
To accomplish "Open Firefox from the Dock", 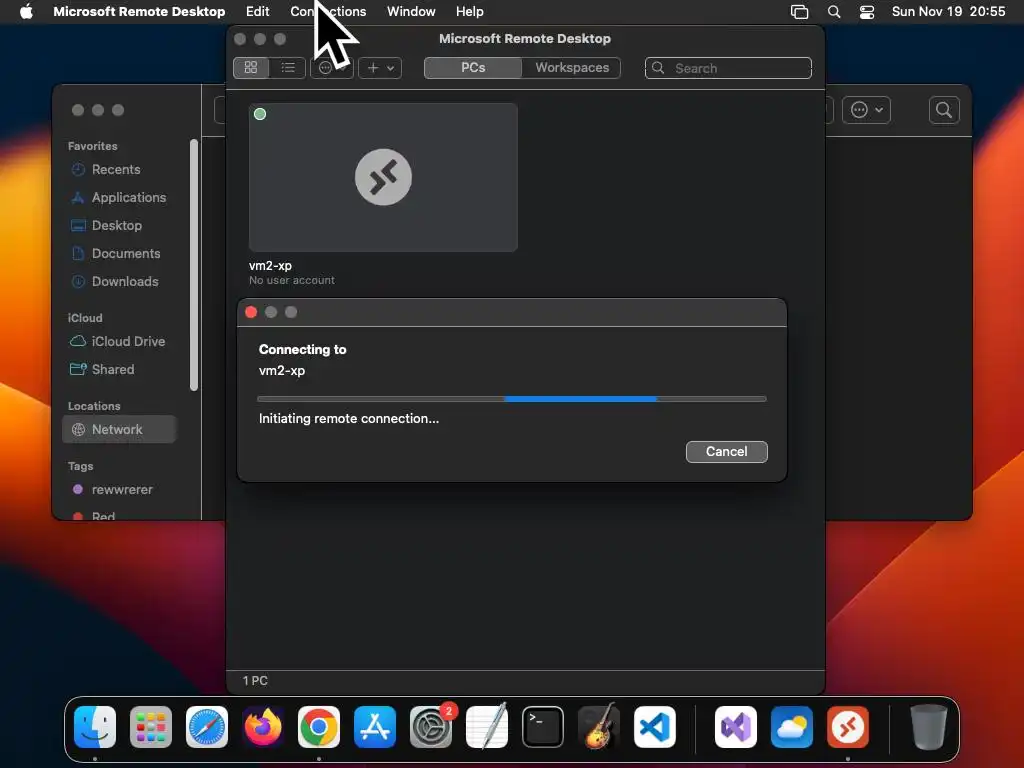I will [263, 727].
